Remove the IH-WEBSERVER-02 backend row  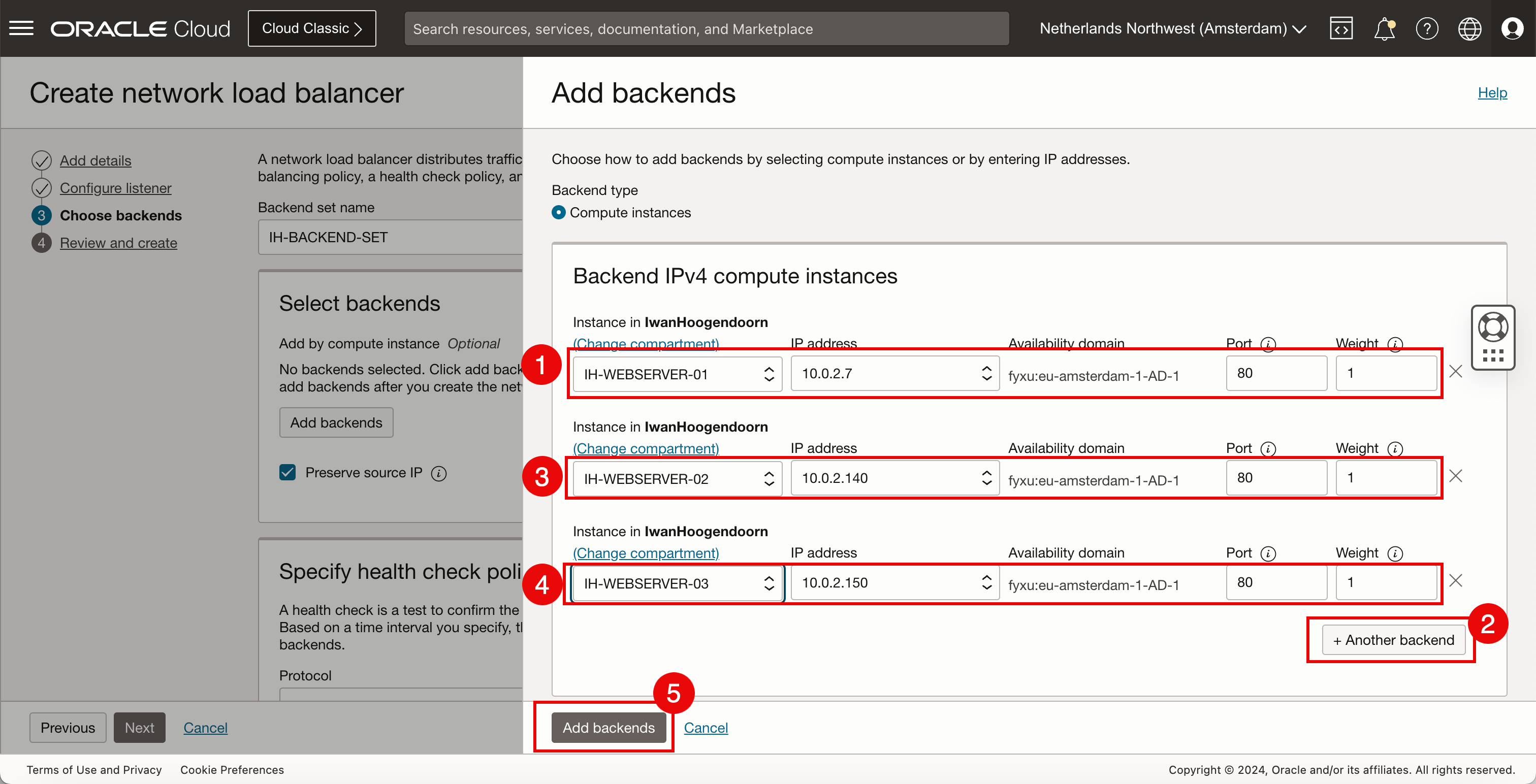1456,476
